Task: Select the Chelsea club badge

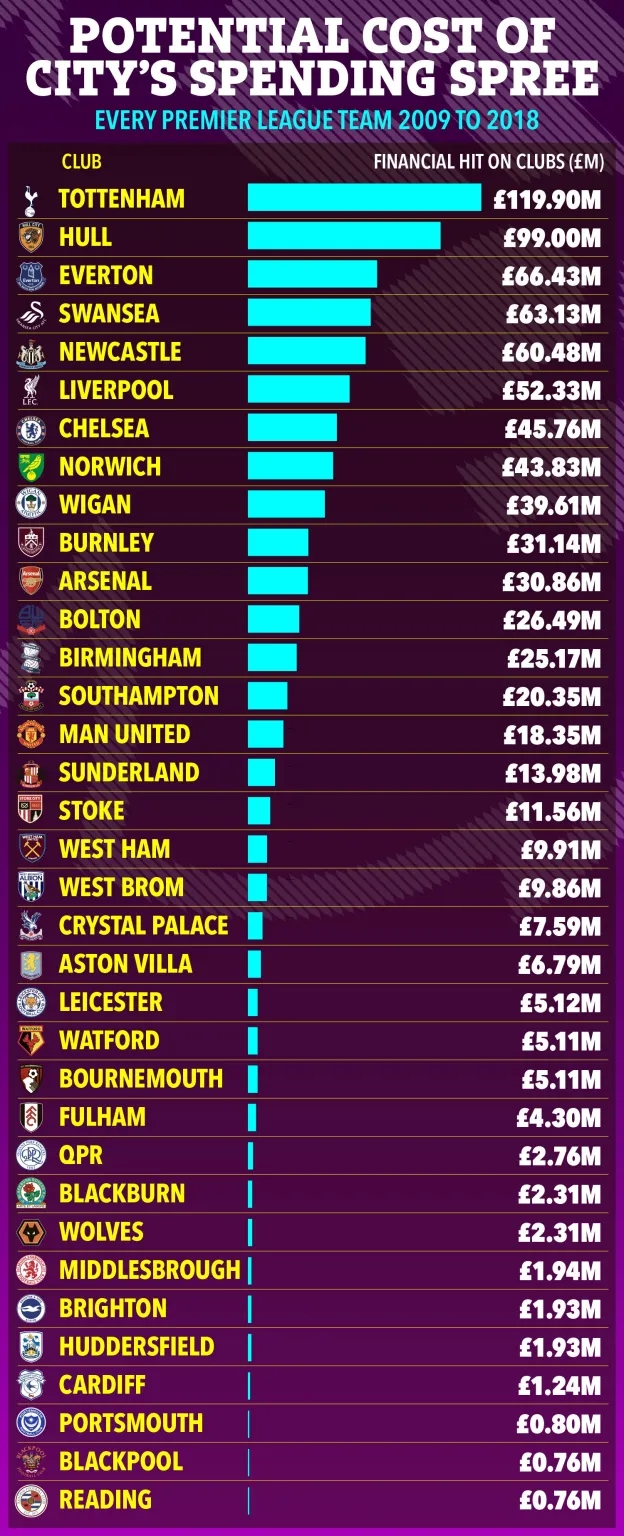Action: (x=31, y=428)
